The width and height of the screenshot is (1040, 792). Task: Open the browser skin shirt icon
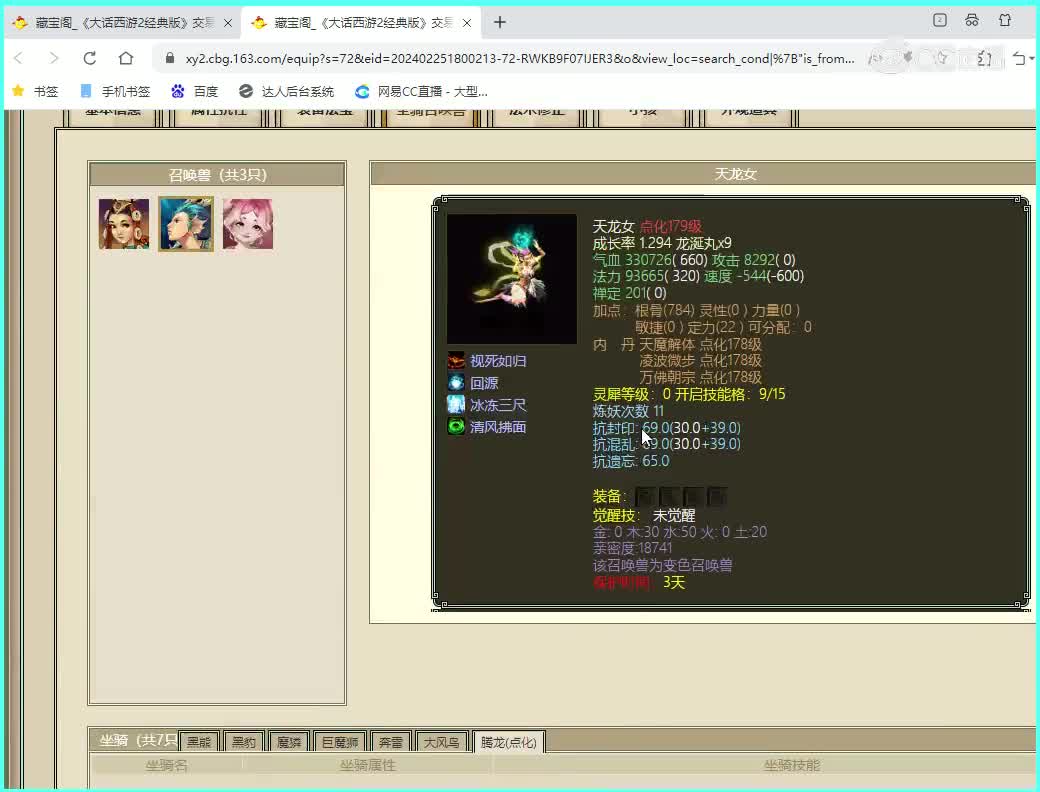click(x=1005, y=20)
